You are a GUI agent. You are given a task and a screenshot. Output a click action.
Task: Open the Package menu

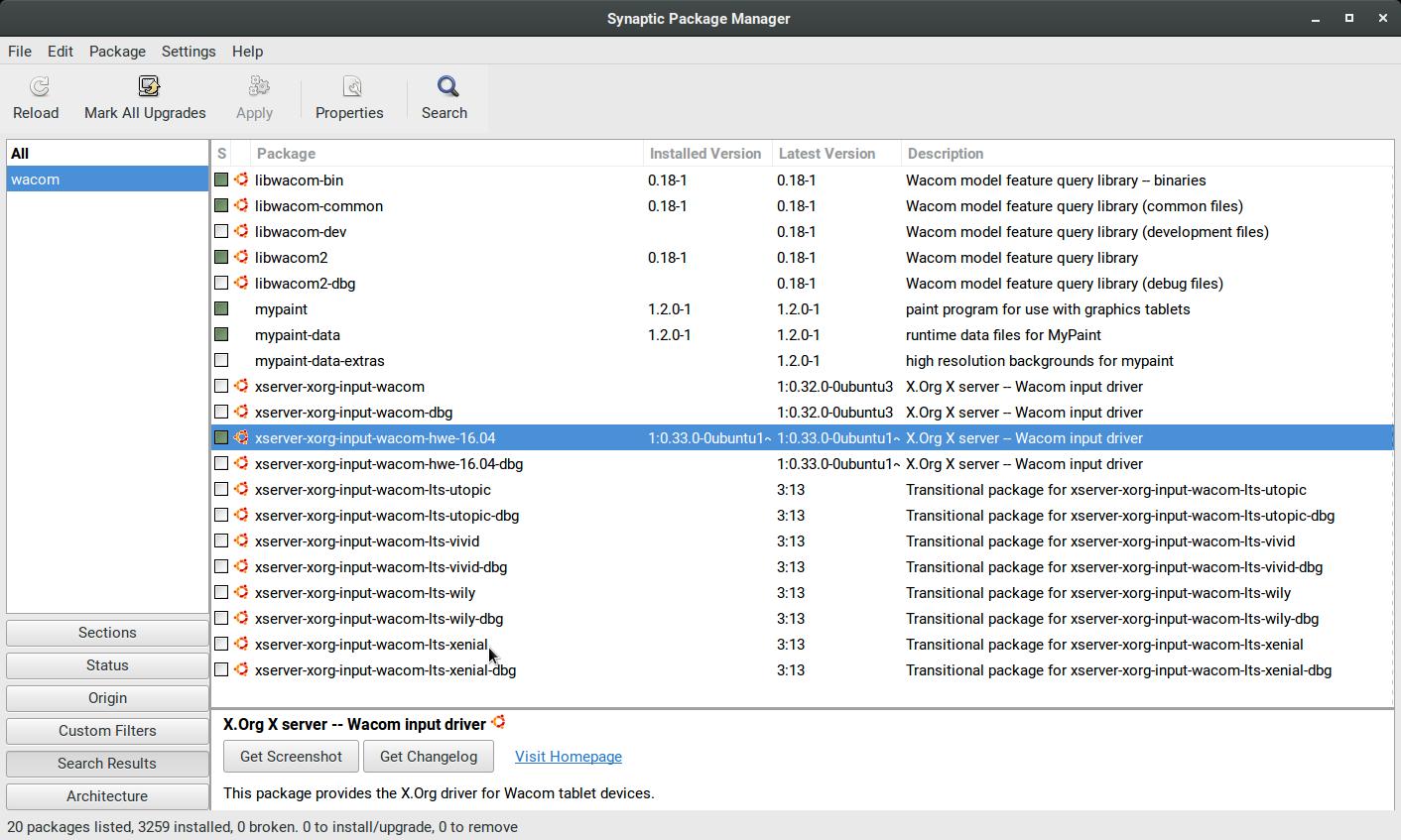[117, 52]
